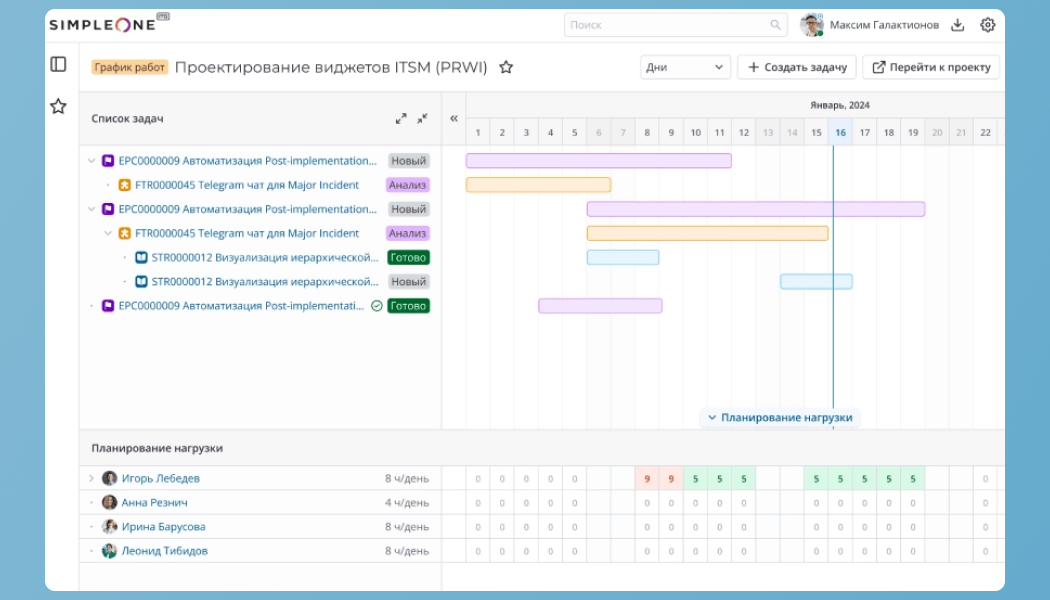Collapse nested FTR0000045 Telegram feature
This screenshot has height=600, width=1050.
coord(108,233)
